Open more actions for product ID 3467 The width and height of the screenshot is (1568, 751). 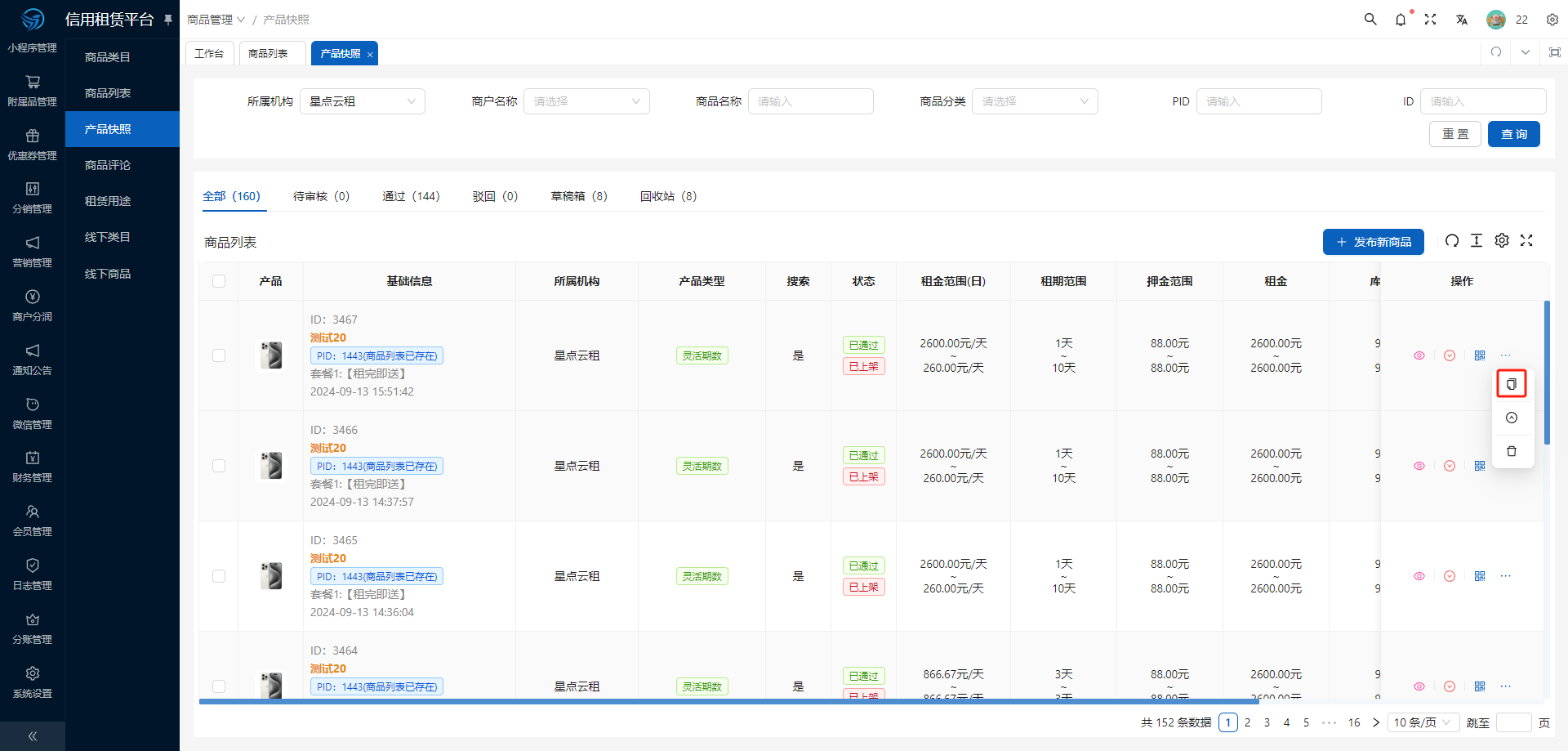[x=1506, y=355]
